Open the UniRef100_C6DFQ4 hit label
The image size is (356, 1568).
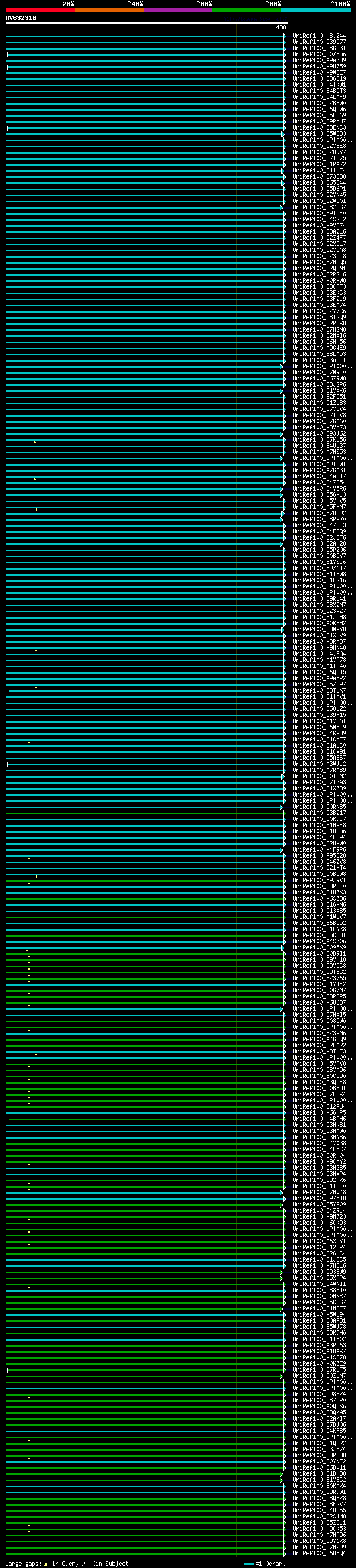pyautogui.click(x=319, y=1554)
